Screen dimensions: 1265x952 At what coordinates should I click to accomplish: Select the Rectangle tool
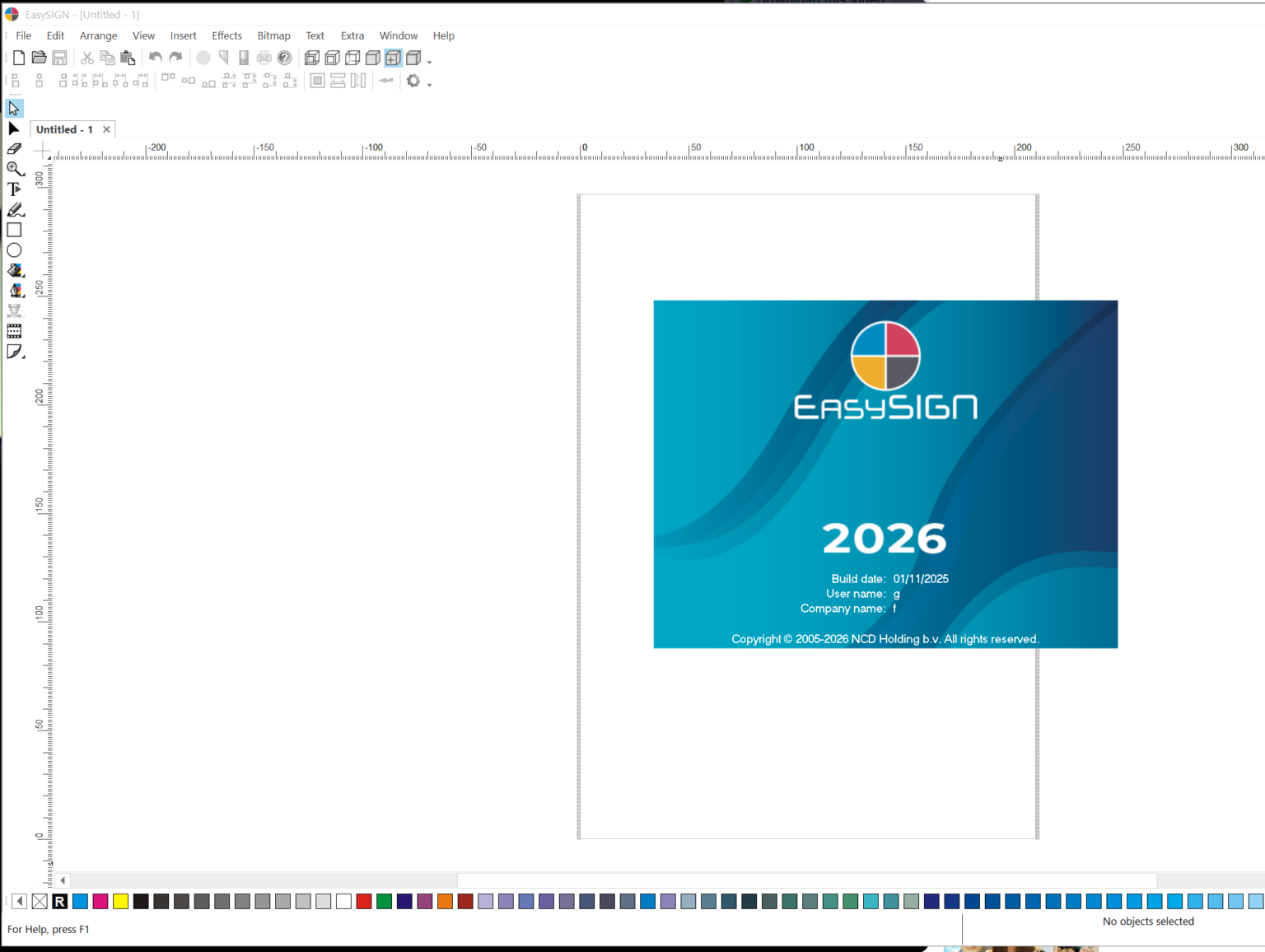pos(14,230)
